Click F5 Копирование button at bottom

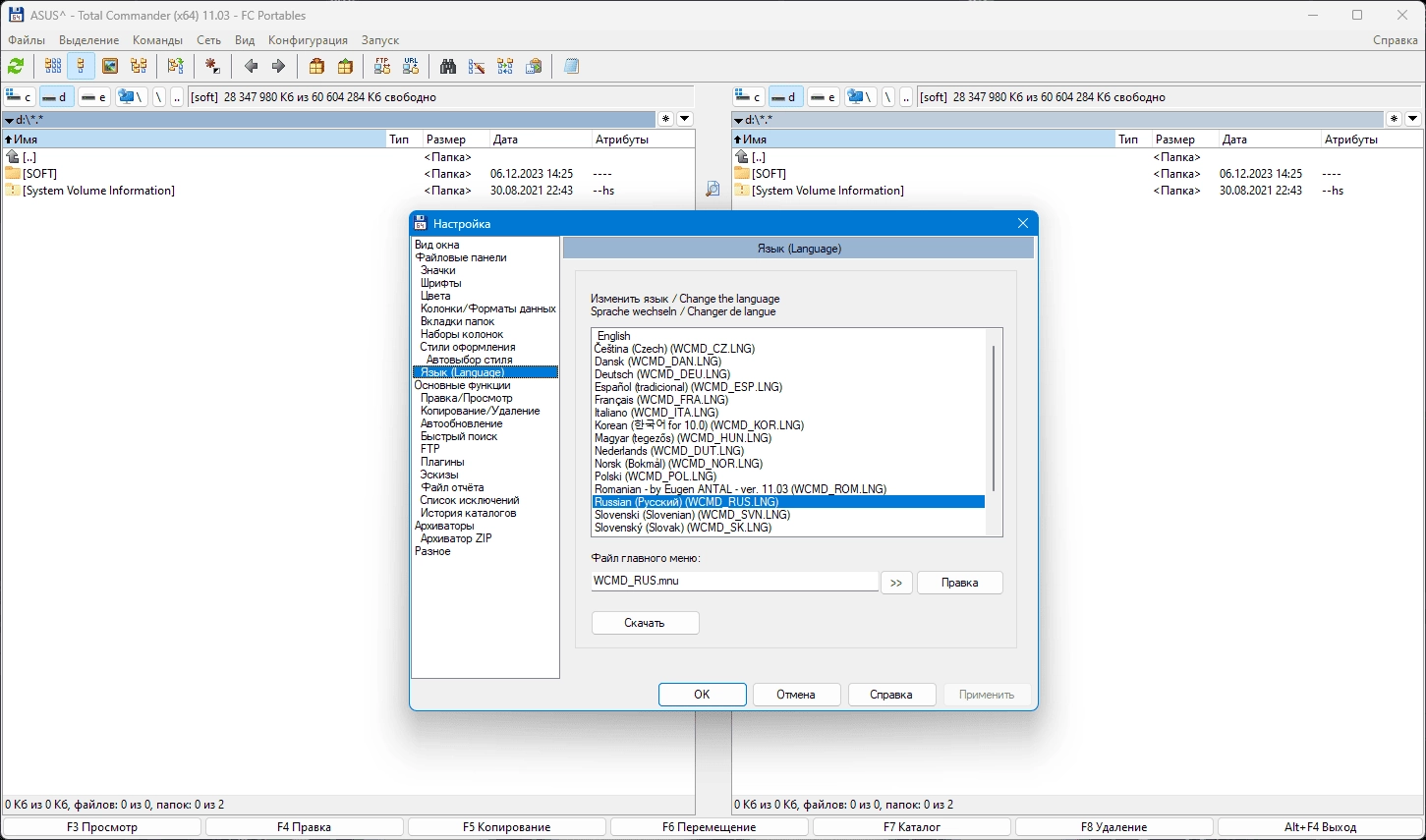pyautogui.click(x=506, y=827)
